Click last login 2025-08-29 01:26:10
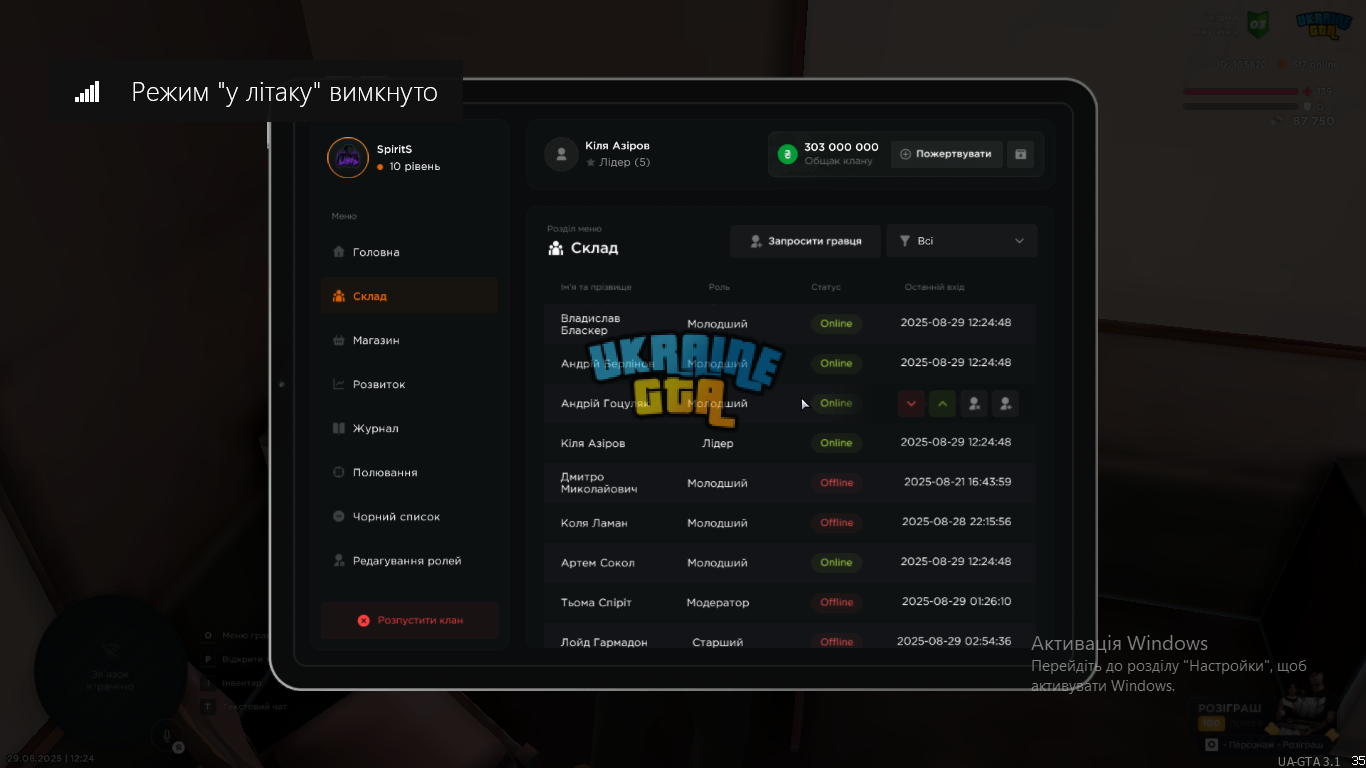 956,601
